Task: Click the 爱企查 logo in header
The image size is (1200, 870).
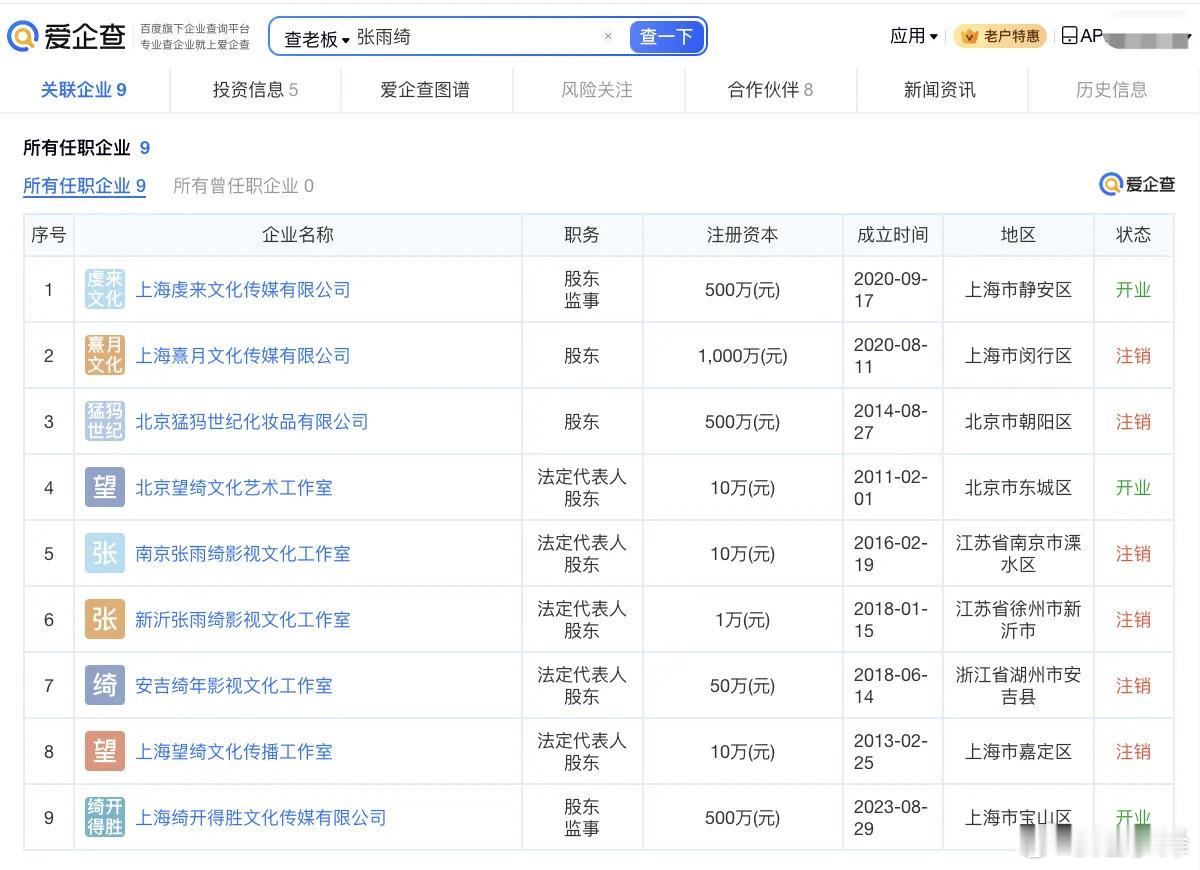Action: (66, 36)
